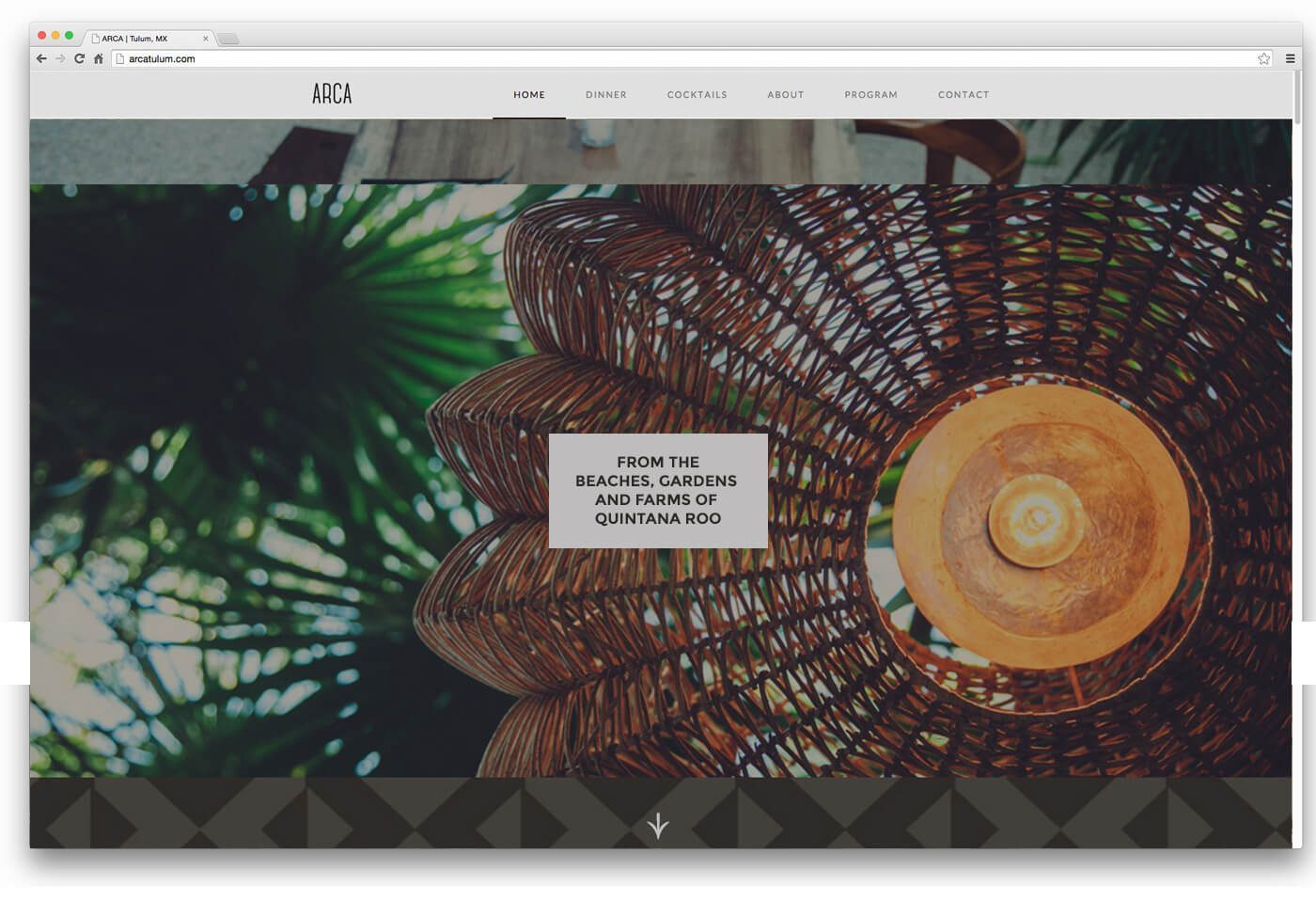Click the scroll-down arrow below the hero image
The height and width of the screenshot is (901, 1316).
[658, 826]
